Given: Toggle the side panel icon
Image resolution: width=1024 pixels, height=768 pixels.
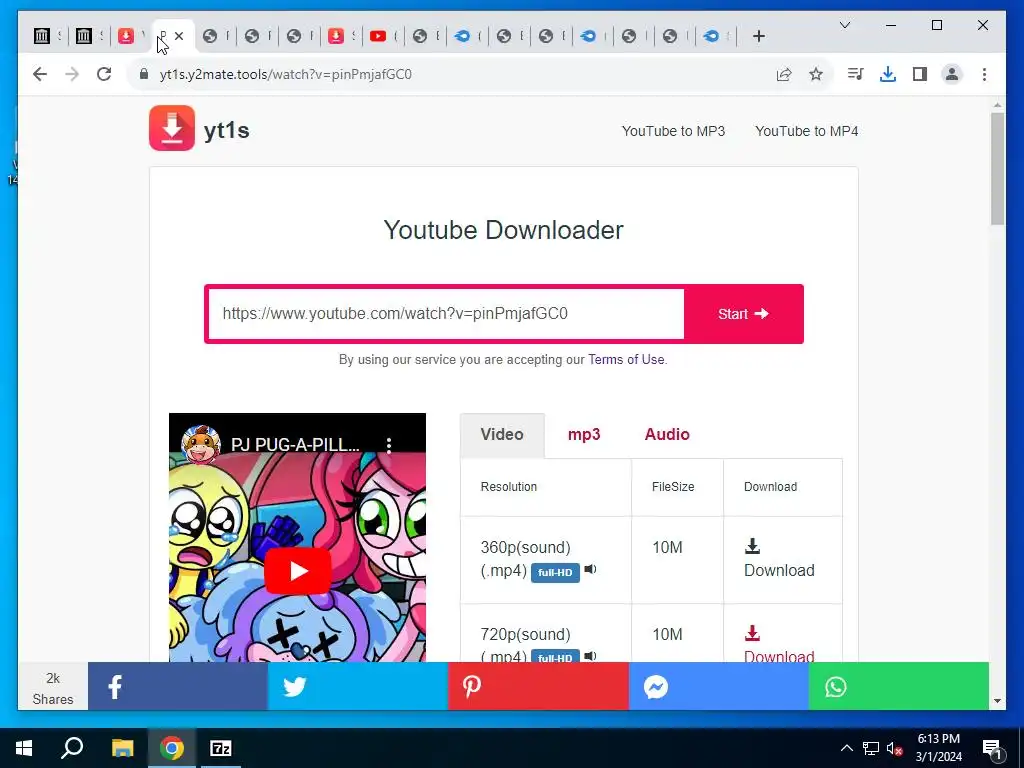Looking at the screenshot, I should tap(920, 74).
